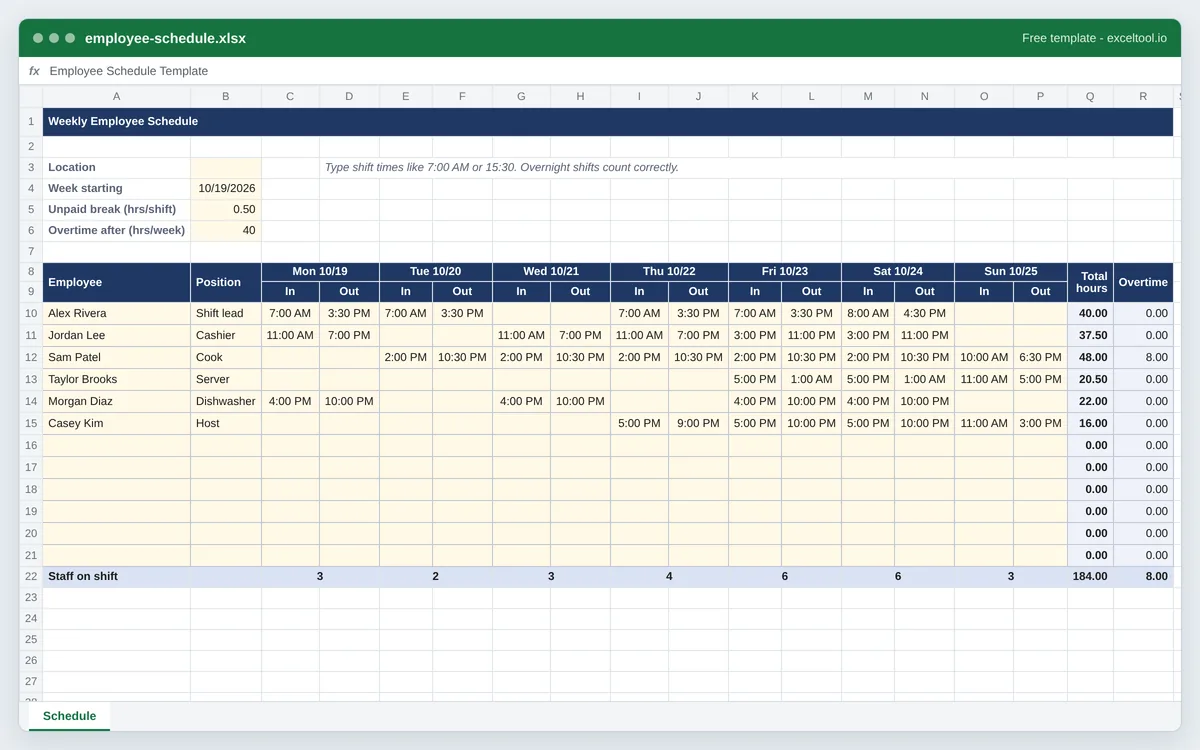Click the Overtime after (hrs/week) label
Viewport: 1200px width, 750px height.
point(116,230)
